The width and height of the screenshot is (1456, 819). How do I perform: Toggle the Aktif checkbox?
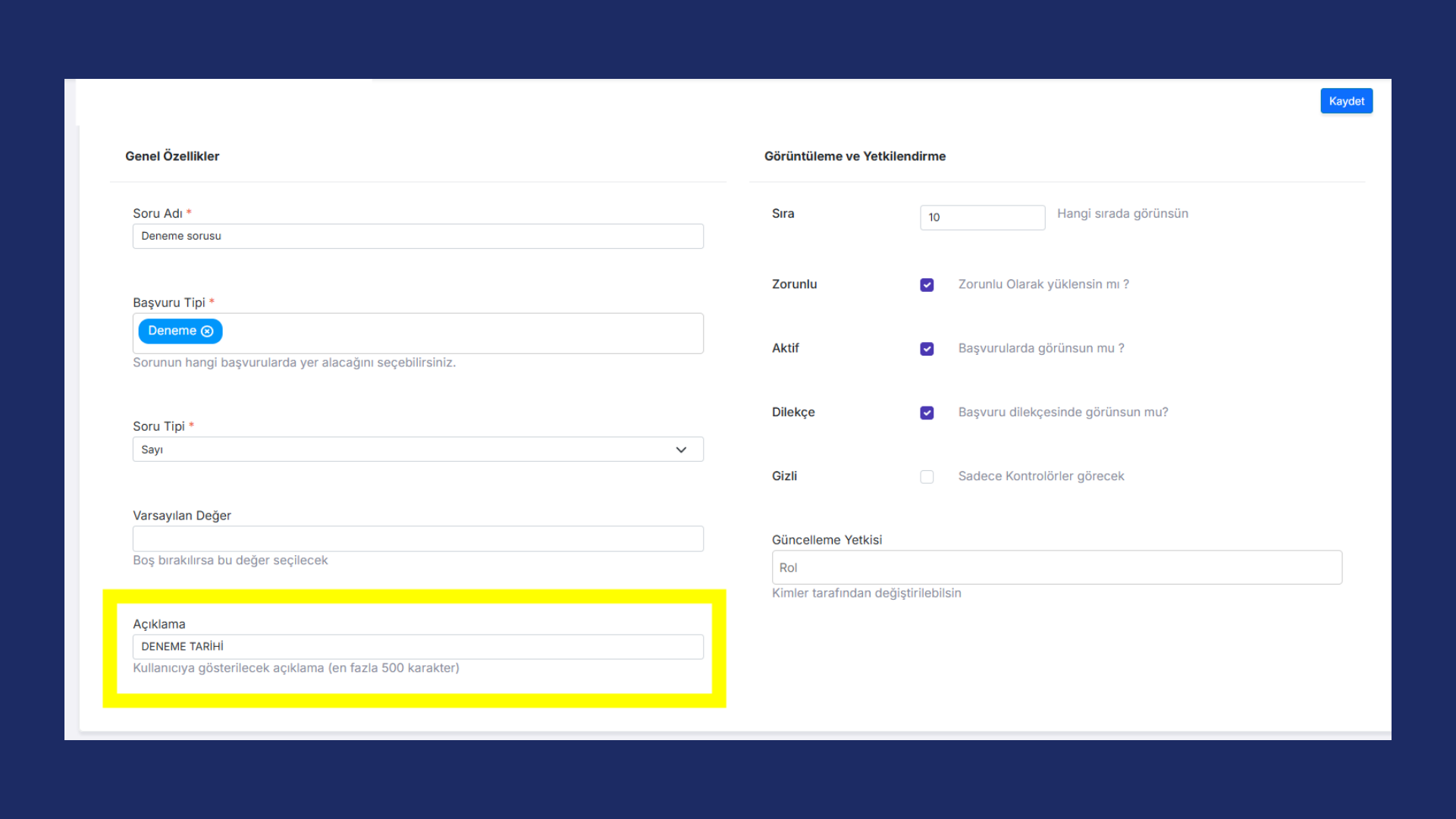(927, 349)
